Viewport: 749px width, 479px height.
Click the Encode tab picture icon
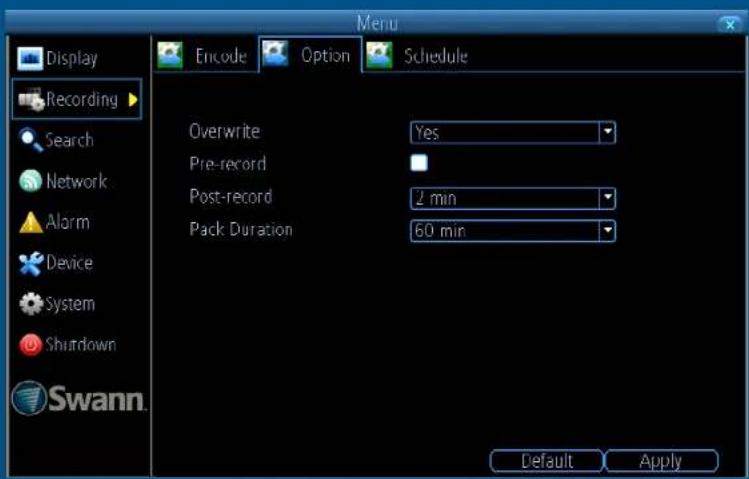pyautogui.click(x=170, y=55)
